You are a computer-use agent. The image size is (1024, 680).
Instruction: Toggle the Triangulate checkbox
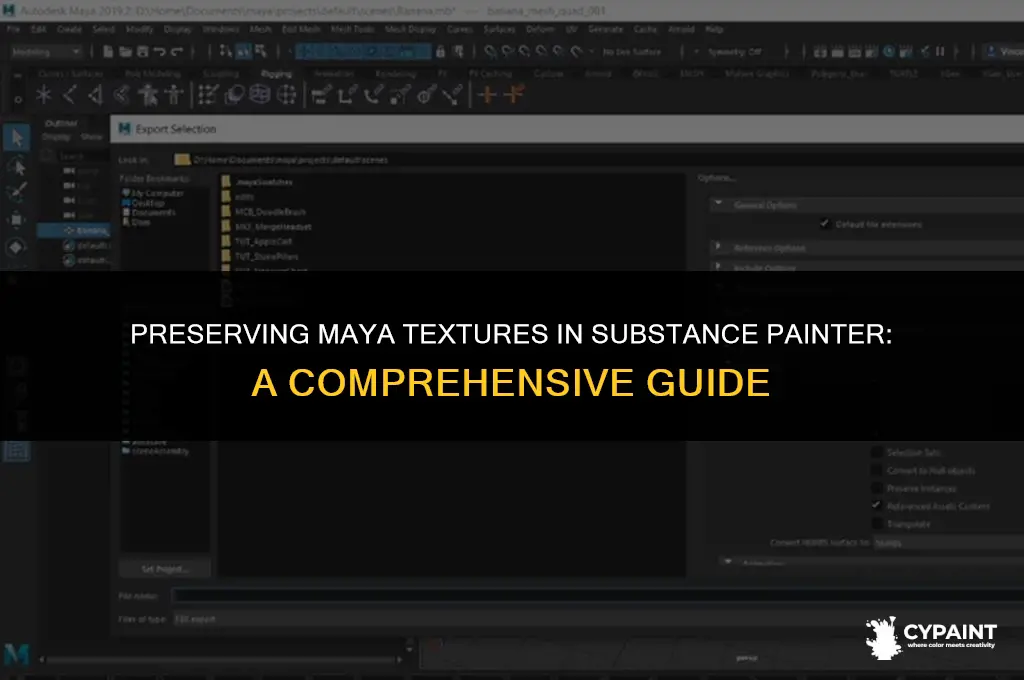(x=876, y=524)
